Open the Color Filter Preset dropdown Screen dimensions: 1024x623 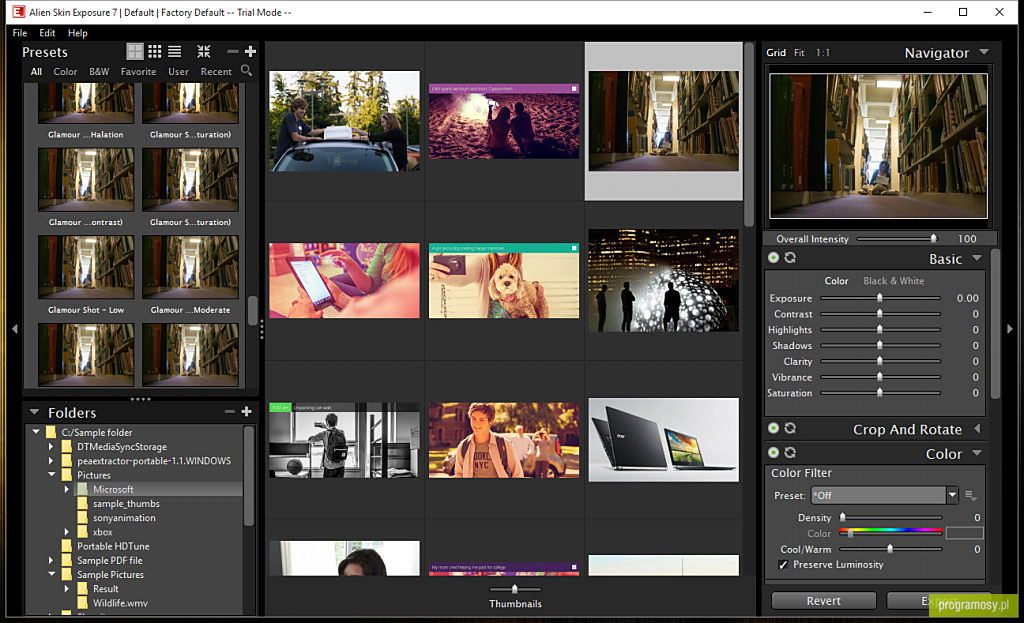(952, 495)
